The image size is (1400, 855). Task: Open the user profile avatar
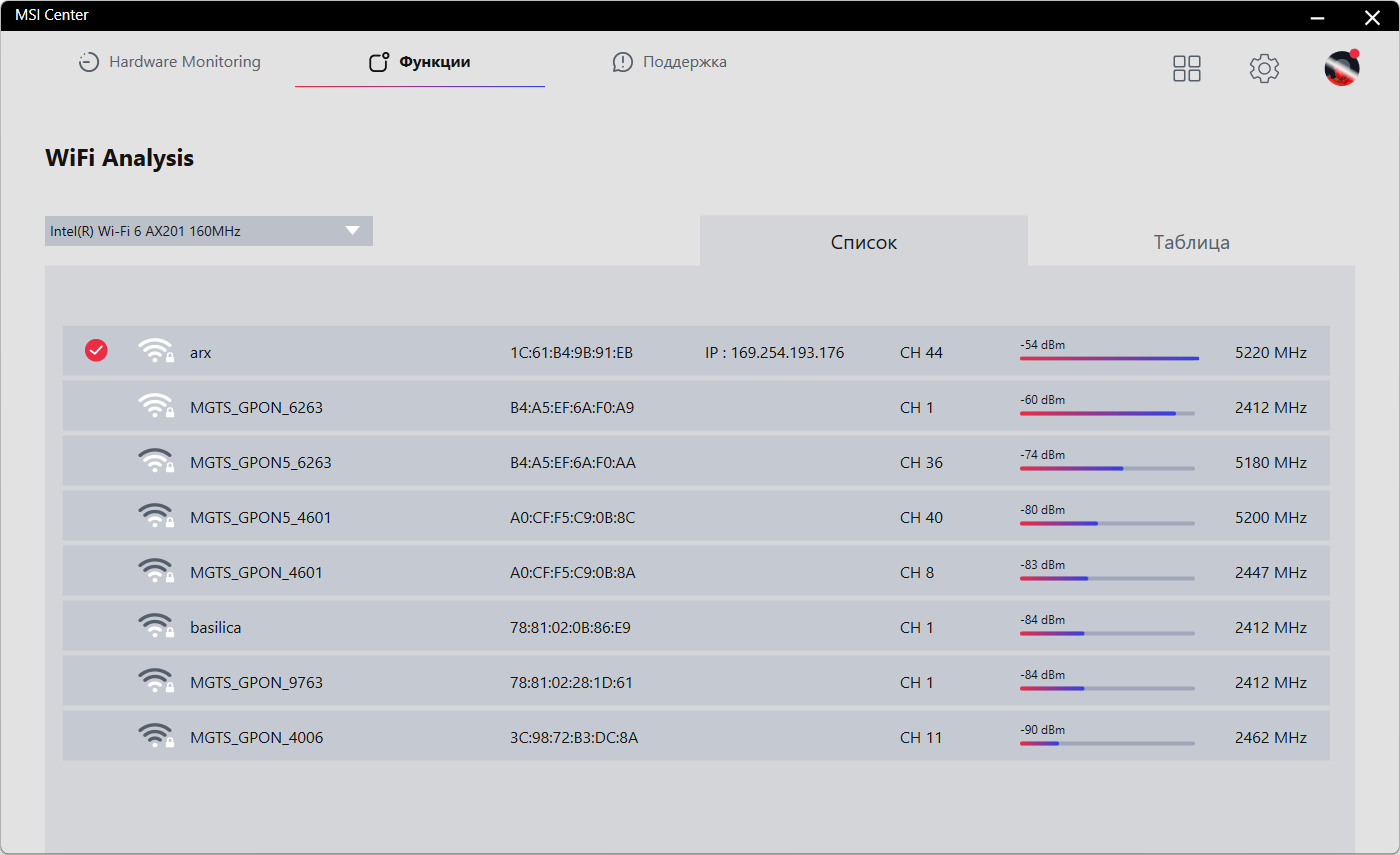[1342, 68]
